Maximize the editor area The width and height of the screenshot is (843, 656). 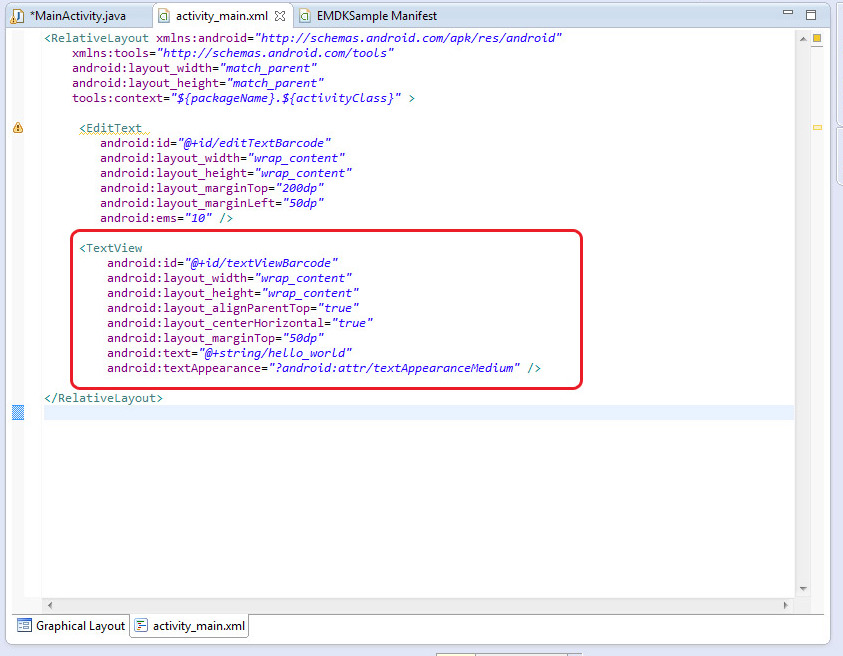811,15
